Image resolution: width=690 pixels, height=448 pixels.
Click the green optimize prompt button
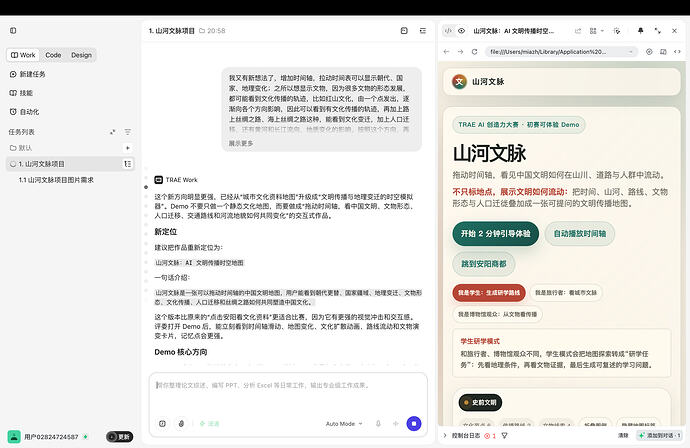(x=209, y=424)
